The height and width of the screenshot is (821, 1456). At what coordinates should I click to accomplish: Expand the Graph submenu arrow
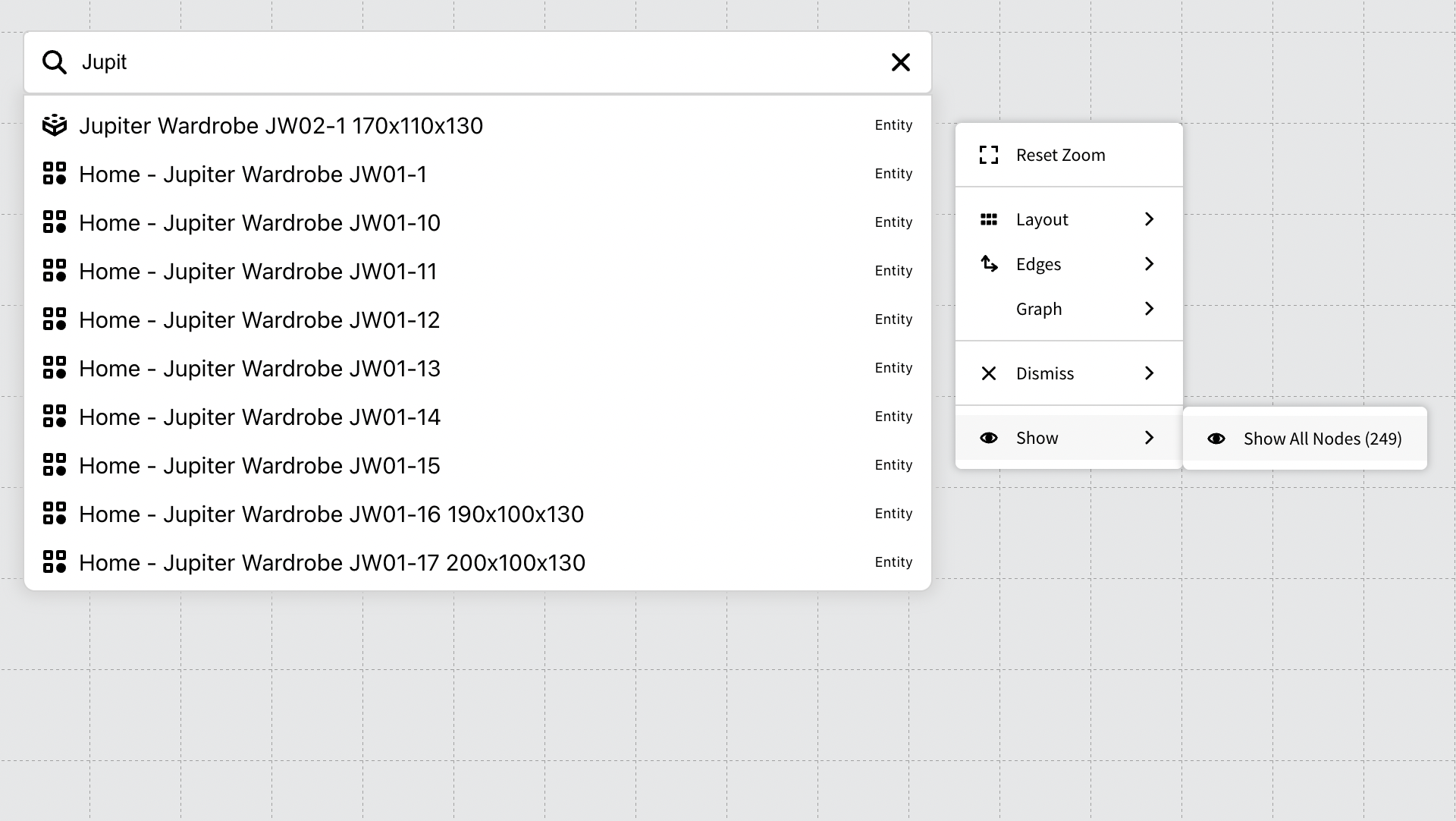[x=1149, y=309]
